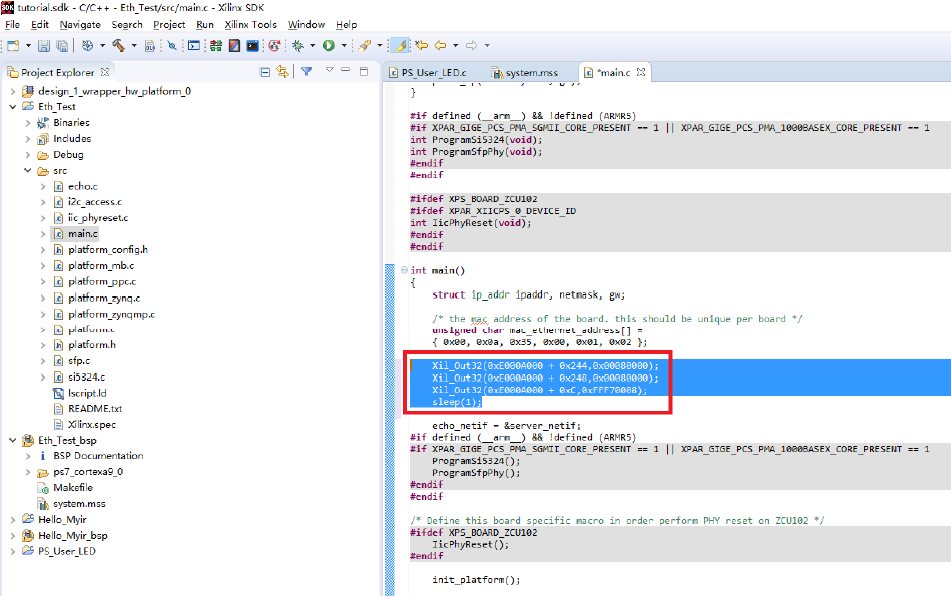
Task: Close the main.c editor tab
Action: tap(641, 72)
